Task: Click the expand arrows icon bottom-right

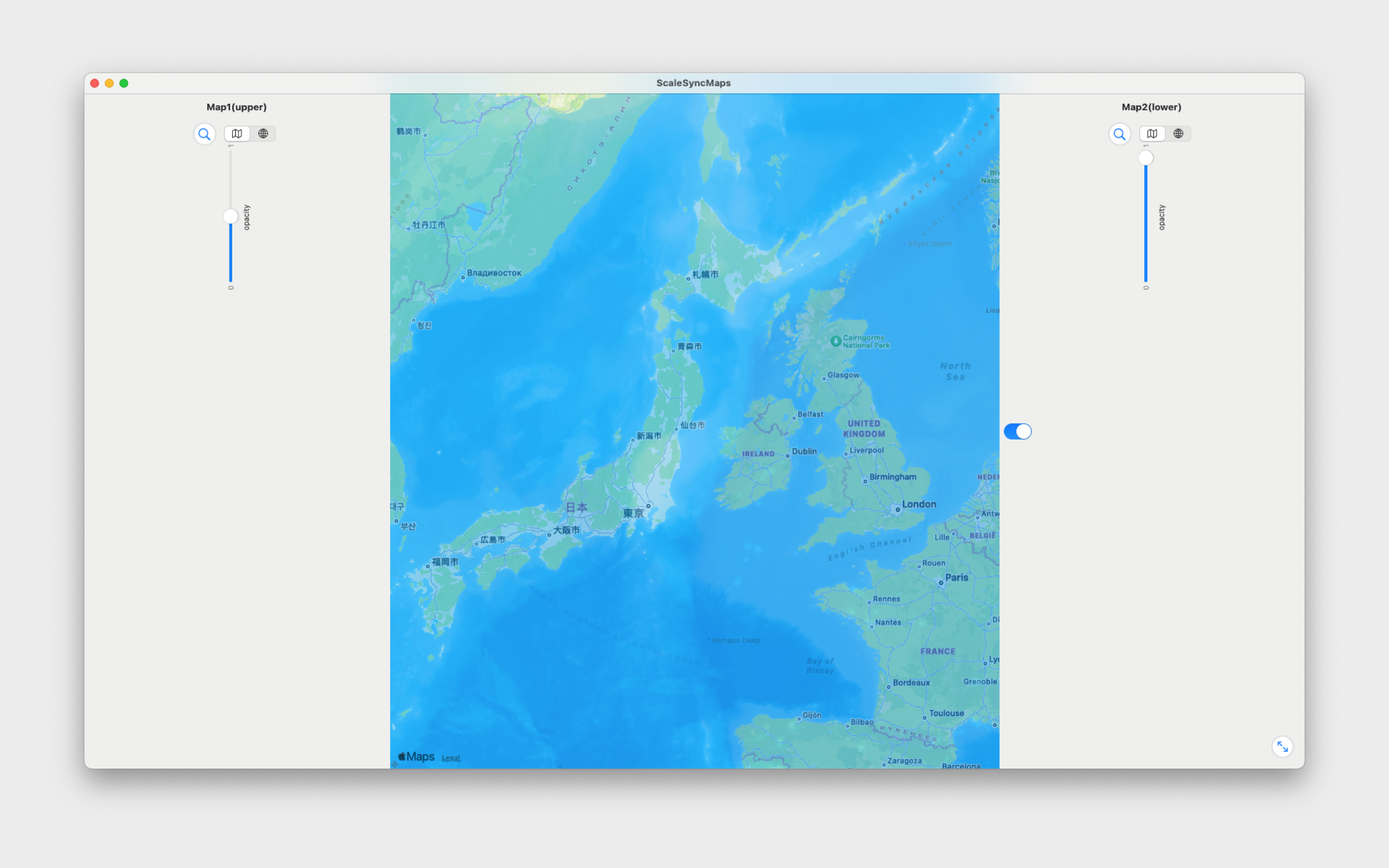Action: (1282, 747)
